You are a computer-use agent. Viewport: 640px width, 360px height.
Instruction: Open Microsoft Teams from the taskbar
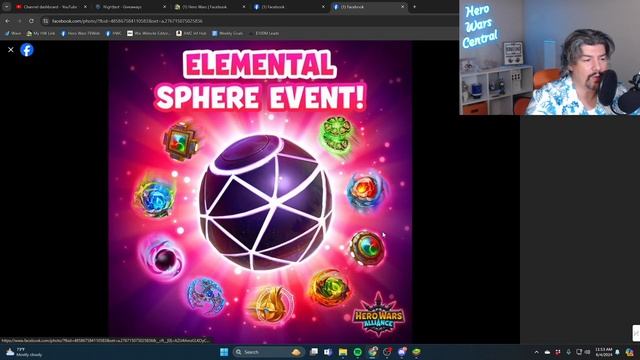(x=328, y=352)
